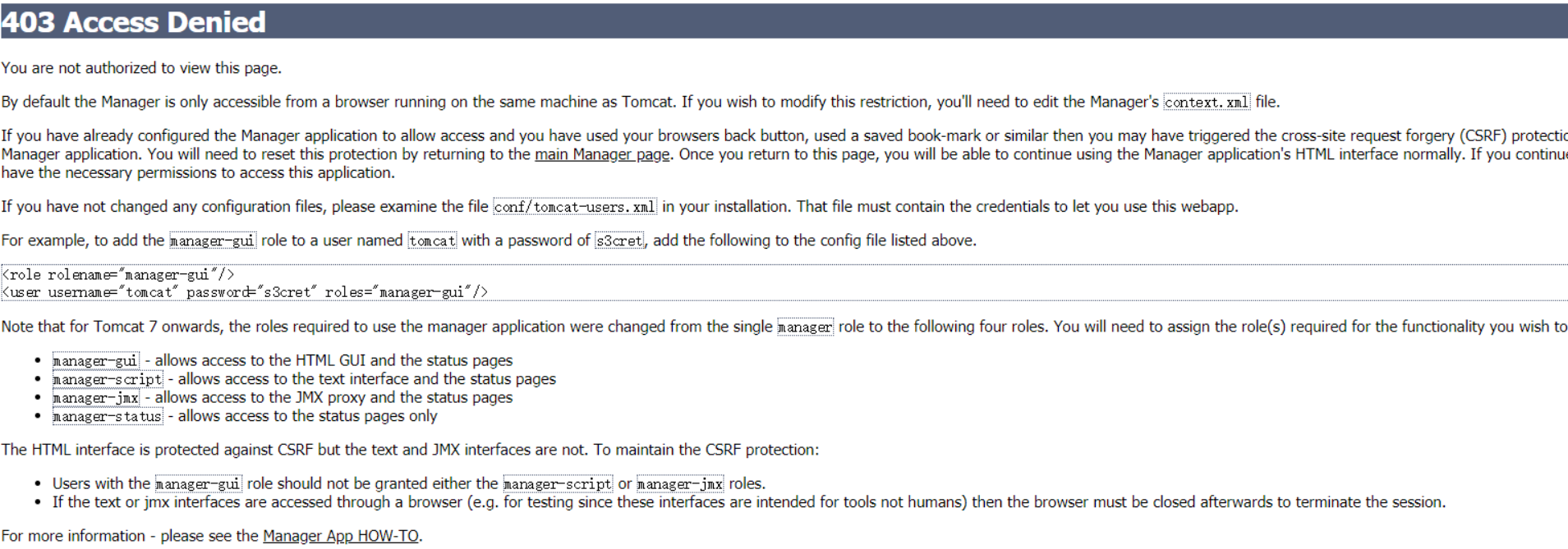This screenshot has width=1568, height=549.
Task: Click the conf/tomcat-users.xml file name
Action: 575,207
